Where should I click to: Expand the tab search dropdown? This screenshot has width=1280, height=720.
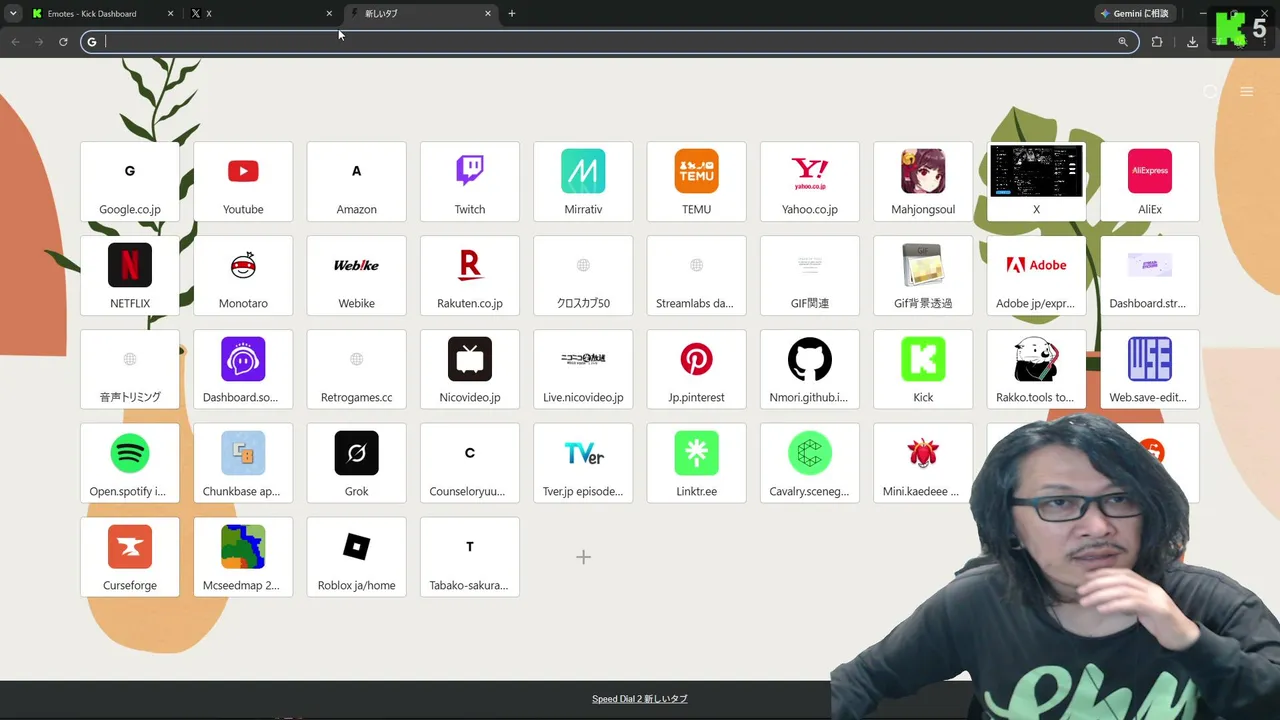click(x=13, y=14)
